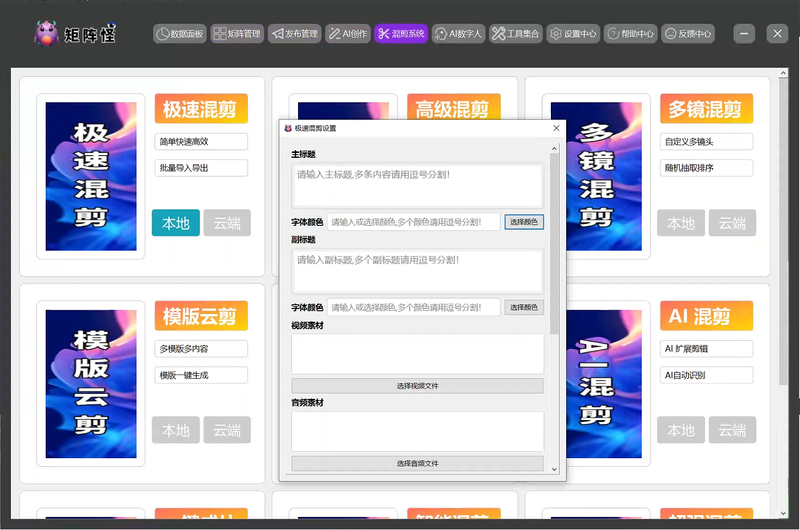Click the 视频素材 list box
Image resolution: width=800 pixels, height=530 pixels.
[417, 354]
